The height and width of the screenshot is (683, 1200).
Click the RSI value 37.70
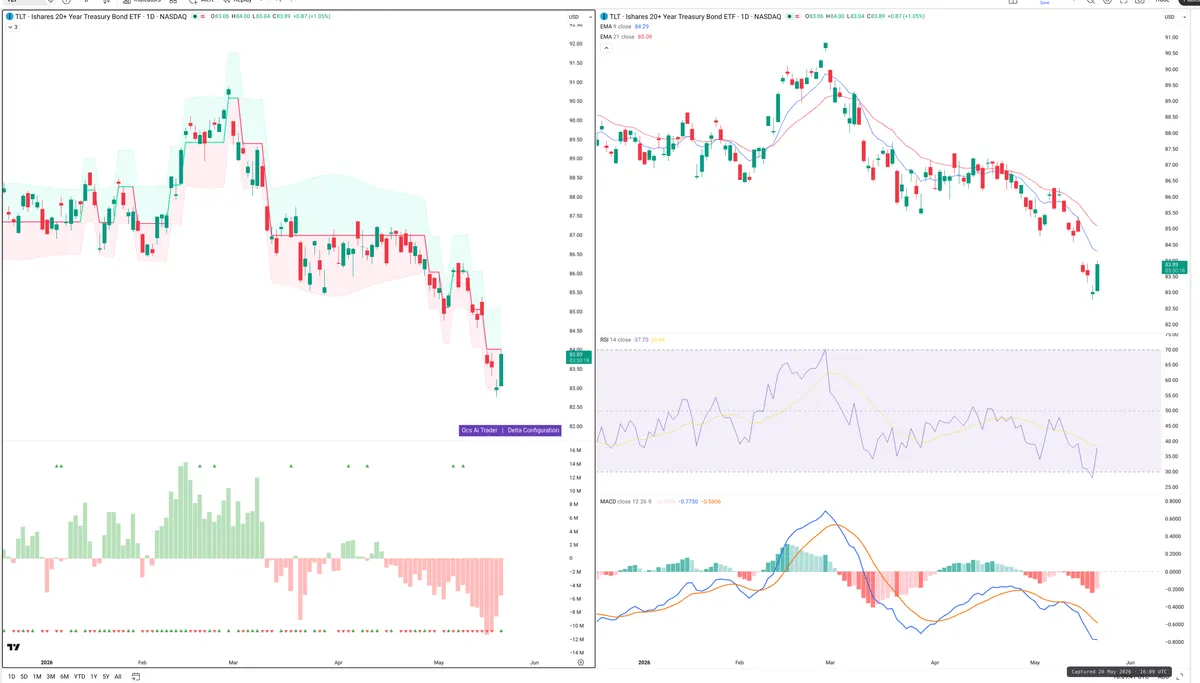(x=642, y=340)
